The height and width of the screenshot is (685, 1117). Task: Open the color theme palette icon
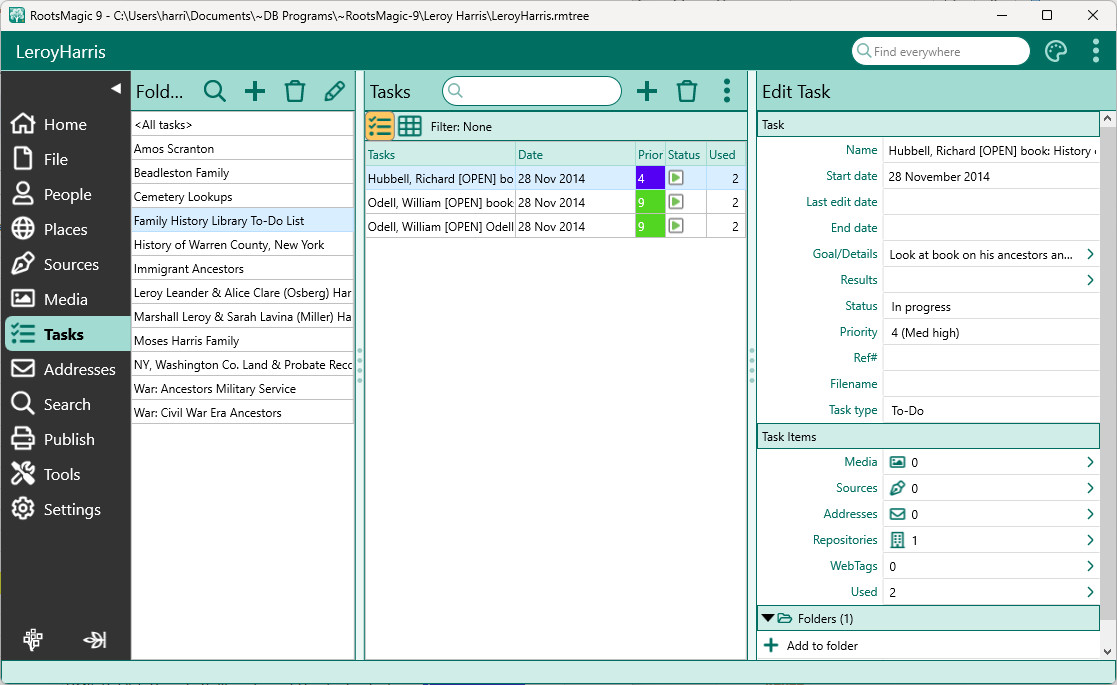point(1056,52)
